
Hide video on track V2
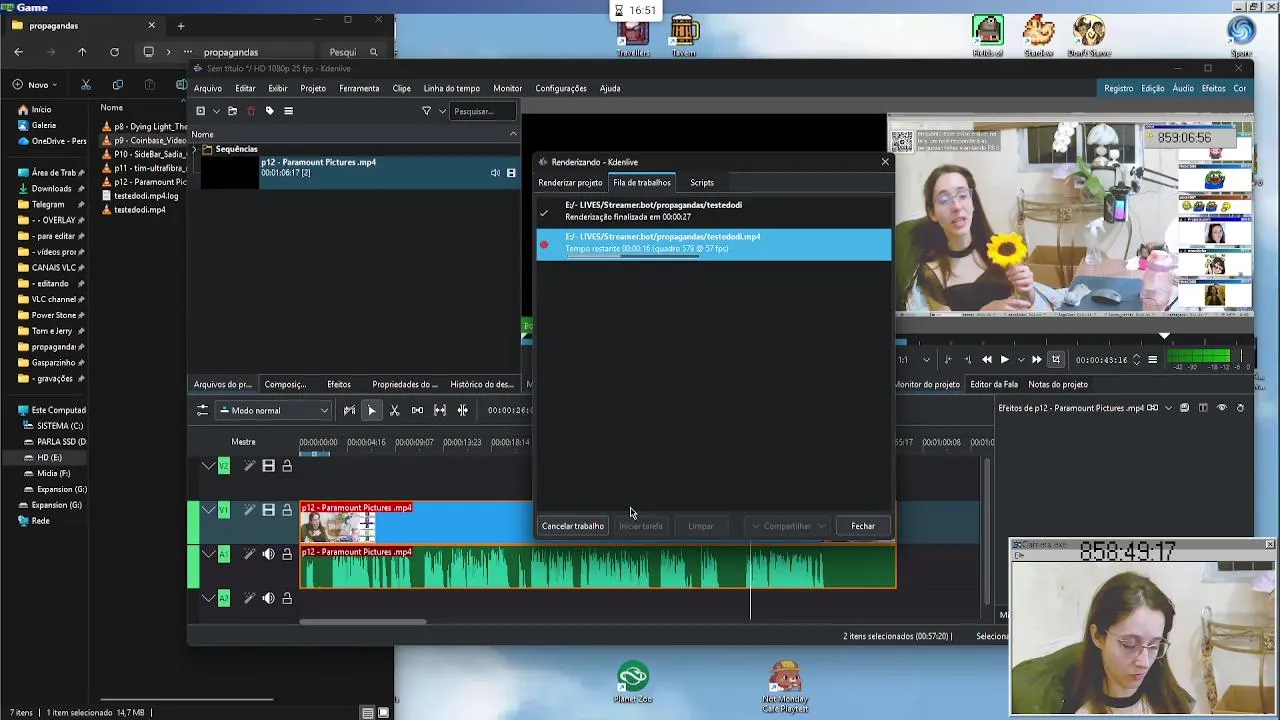click(x=268, y=466)
